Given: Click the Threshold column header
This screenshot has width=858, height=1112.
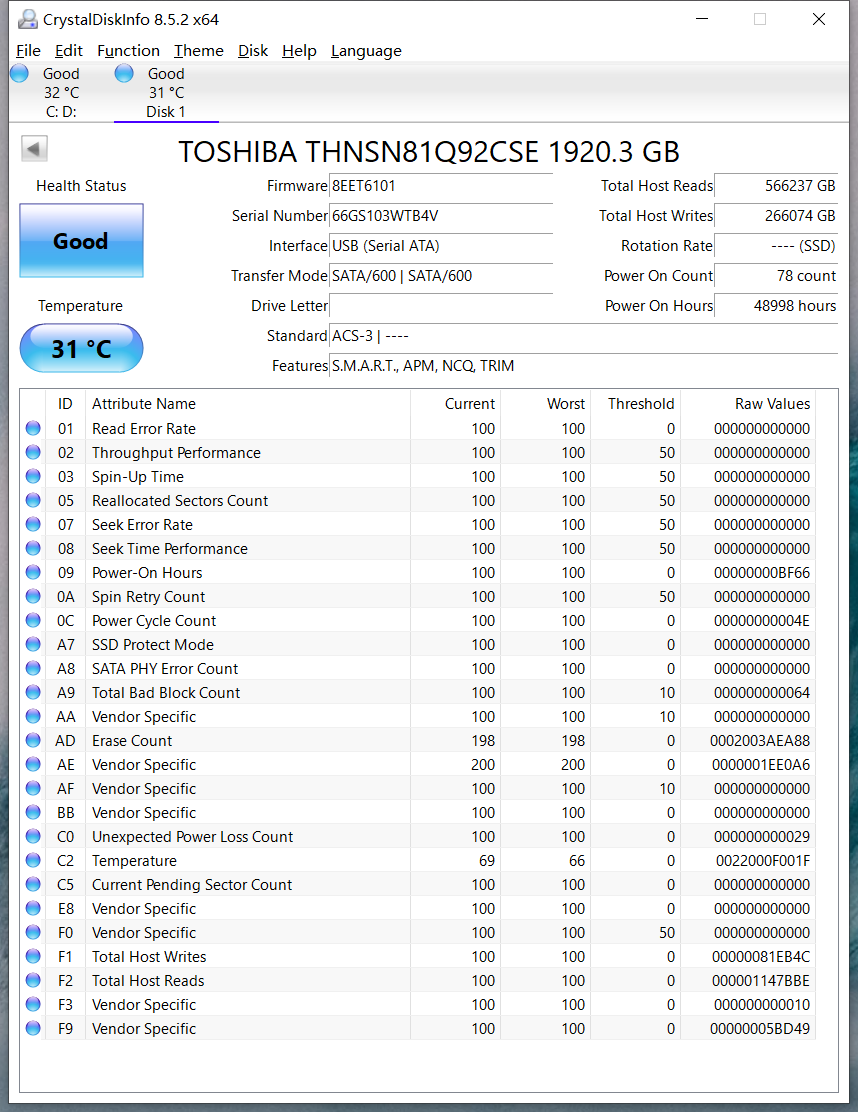Looking at the screenshot, I should [635, 404].
